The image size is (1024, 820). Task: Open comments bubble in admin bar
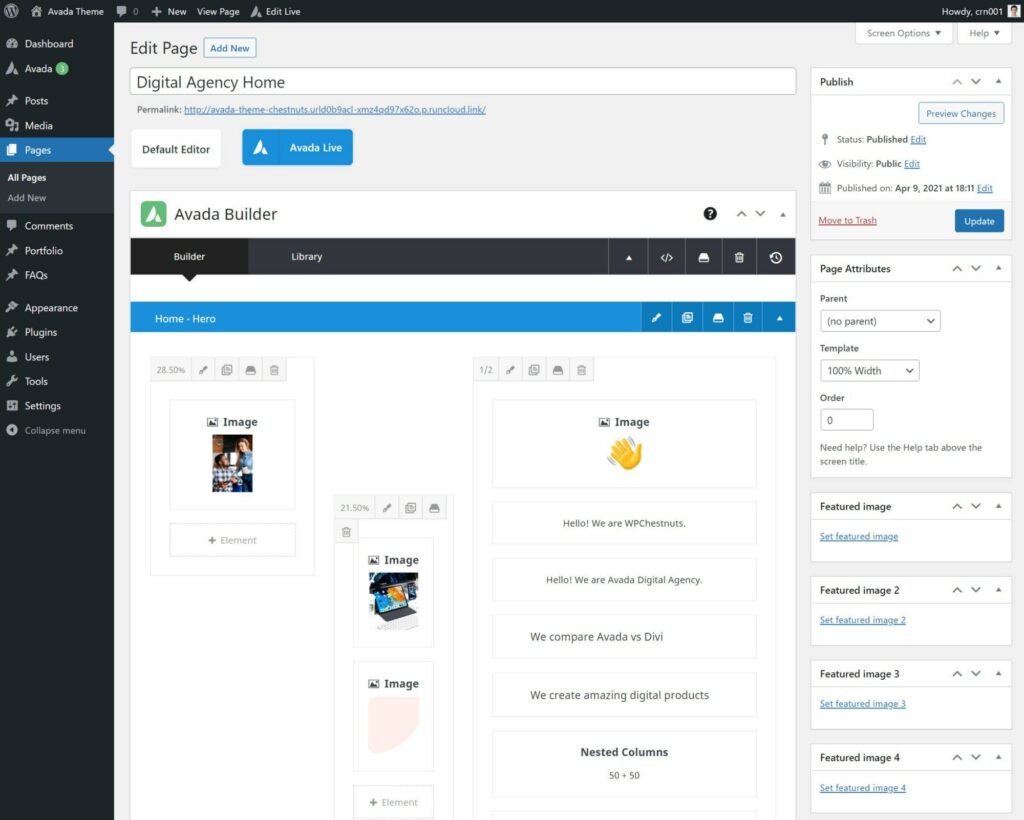(127, 11)
